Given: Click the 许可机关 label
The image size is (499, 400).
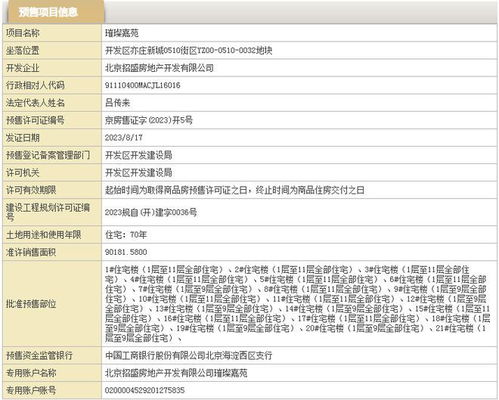Looking at the screenshot, I should pyautogui.click(x=23, y=173).
